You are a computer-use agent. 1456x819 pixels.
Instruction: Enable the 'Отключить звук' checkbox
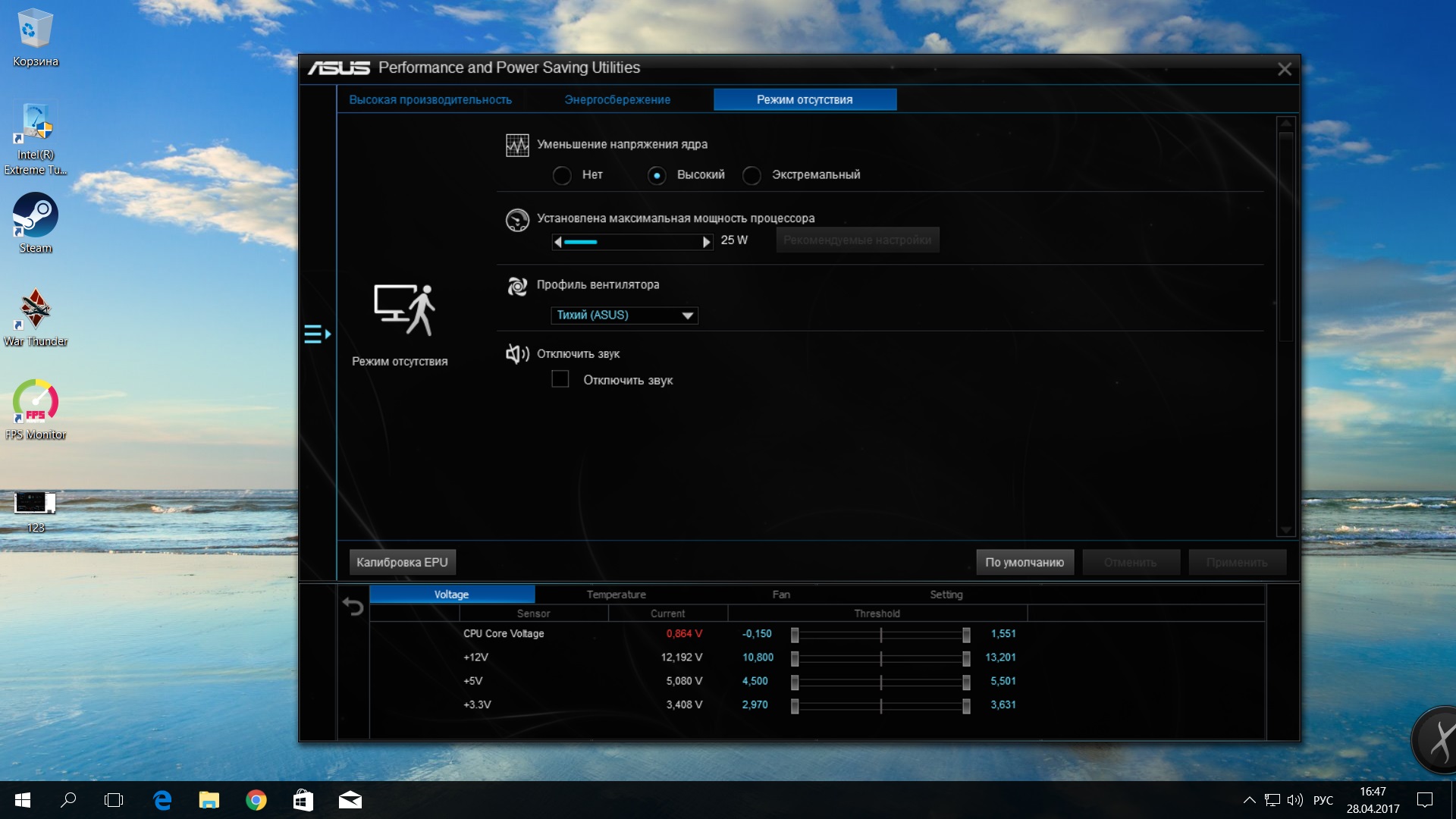(560, 379)
